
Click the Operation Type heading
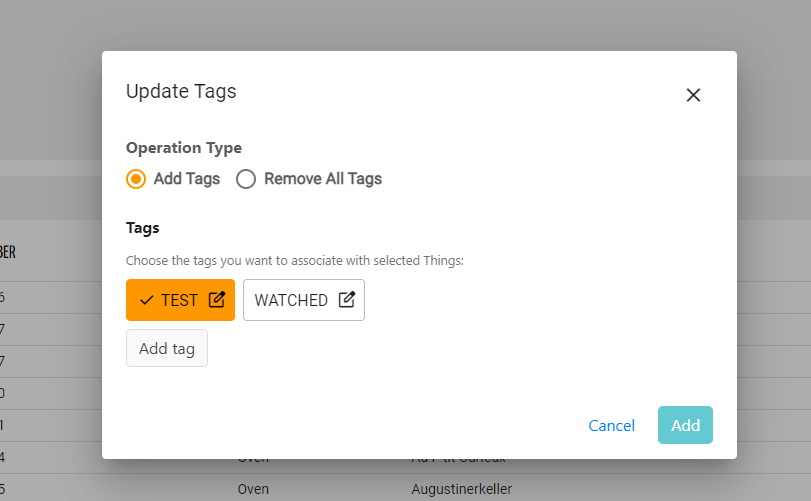(184, 148)
